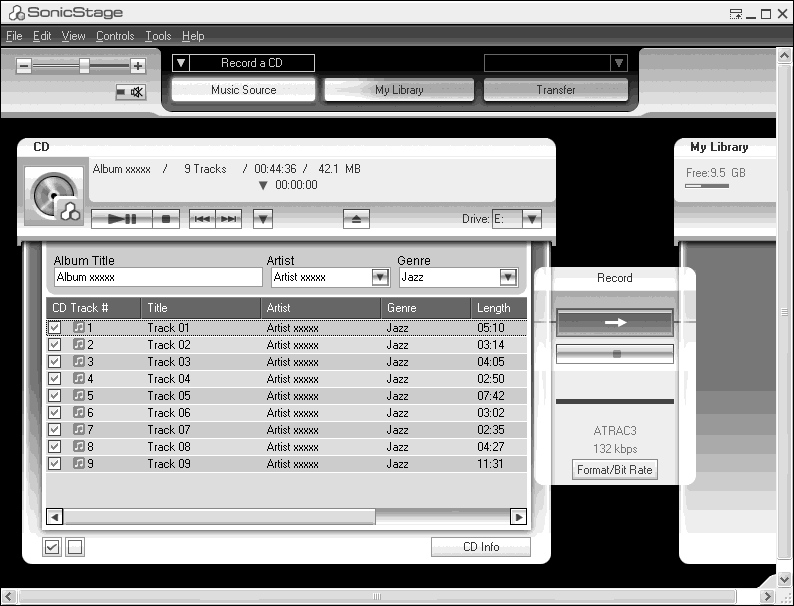Click music note icon of track 8
Viewport: 794px width, 606px height.
[78, 447]
